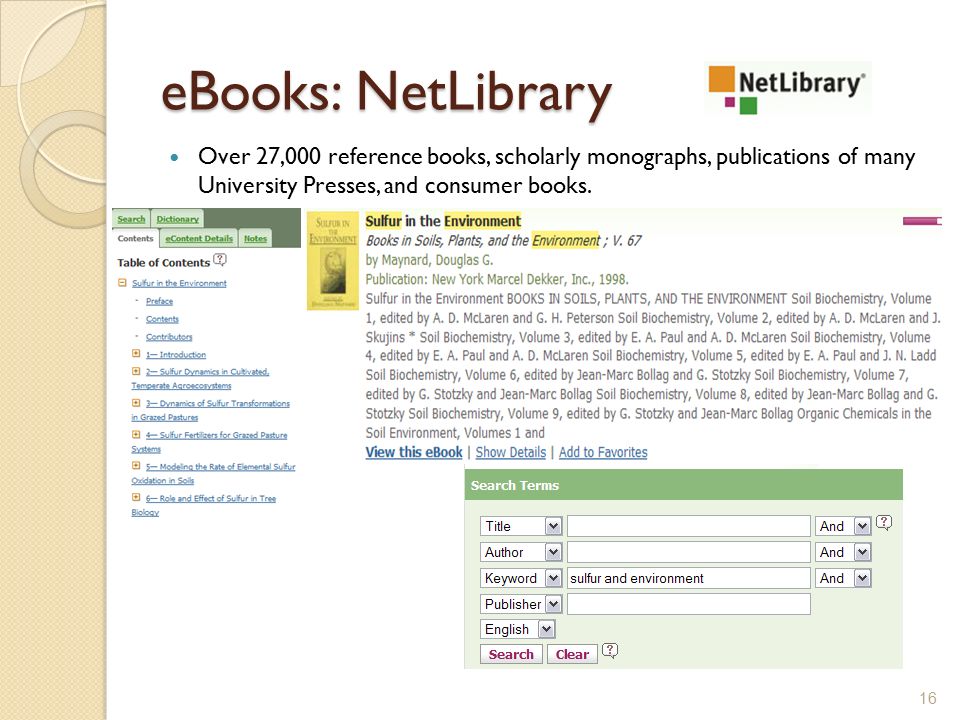Screen dimensions: 960x720
Task: Click the help icon beside the Title row
Action: [884, 523]
